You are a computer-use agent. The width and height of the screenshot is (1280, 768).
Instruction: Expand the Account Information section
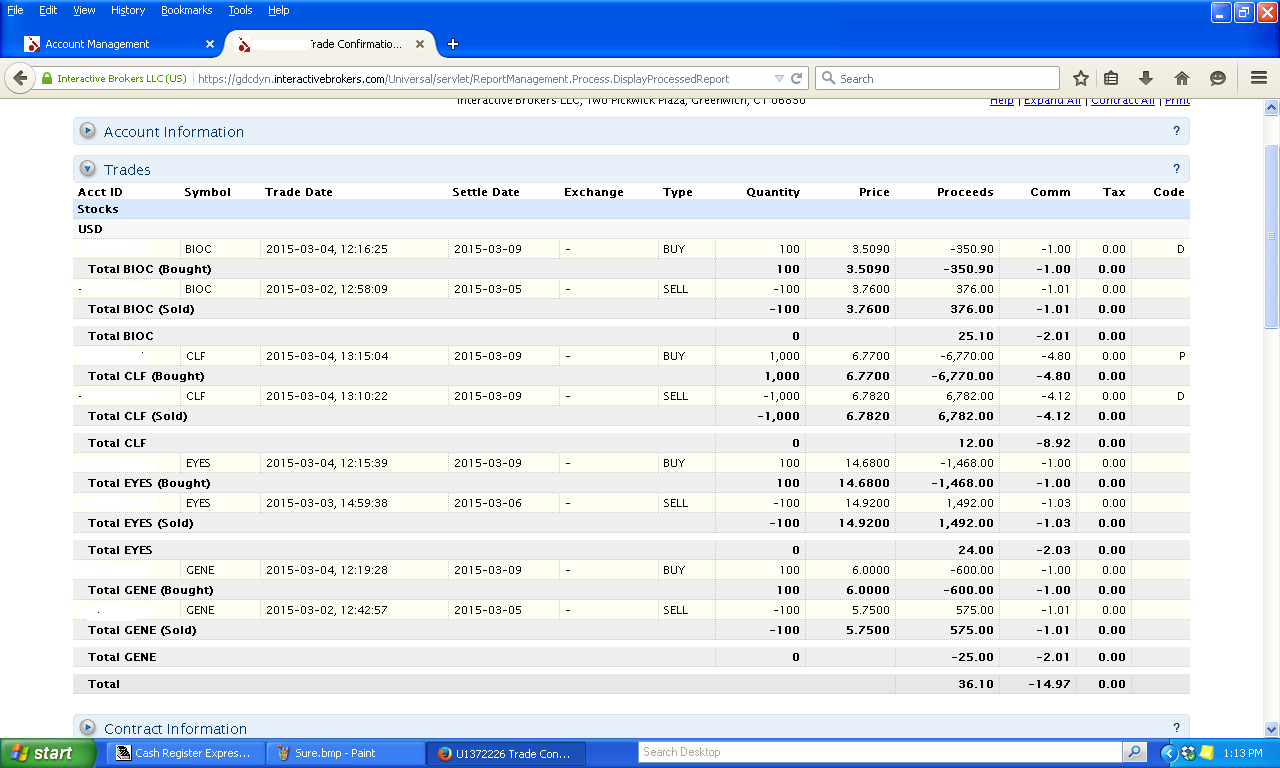coord(88,131)
